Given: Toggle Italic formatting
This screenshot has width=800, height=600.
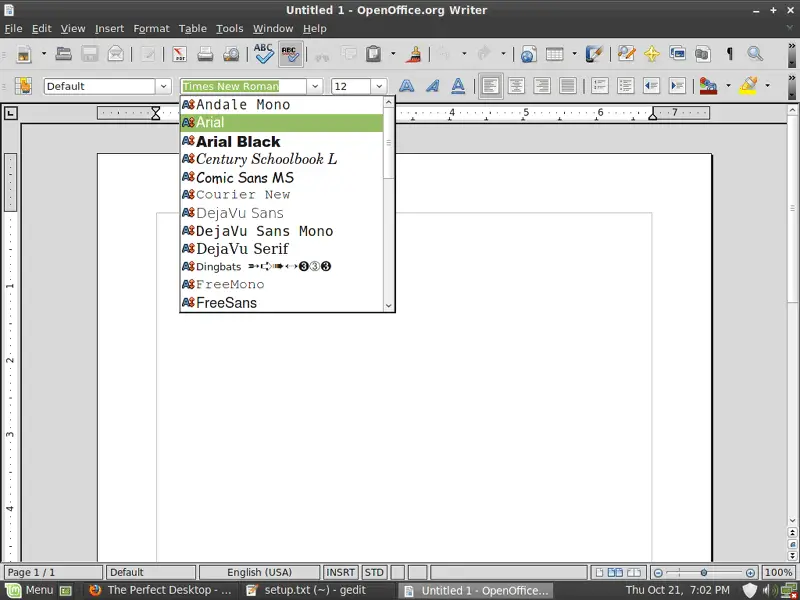Looking at the screenshot, I should click(x=433, y=86).
